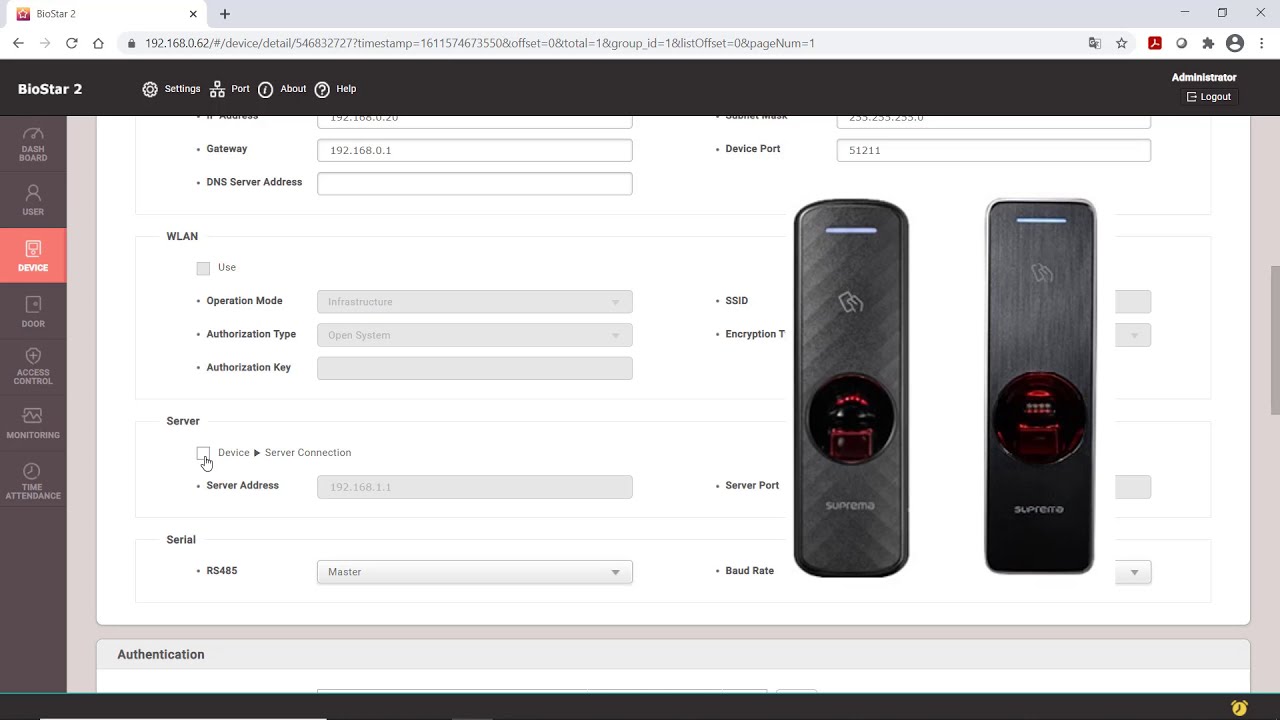Click the address bar URL
Screen dimensions: 1280x720
point(480,43)
